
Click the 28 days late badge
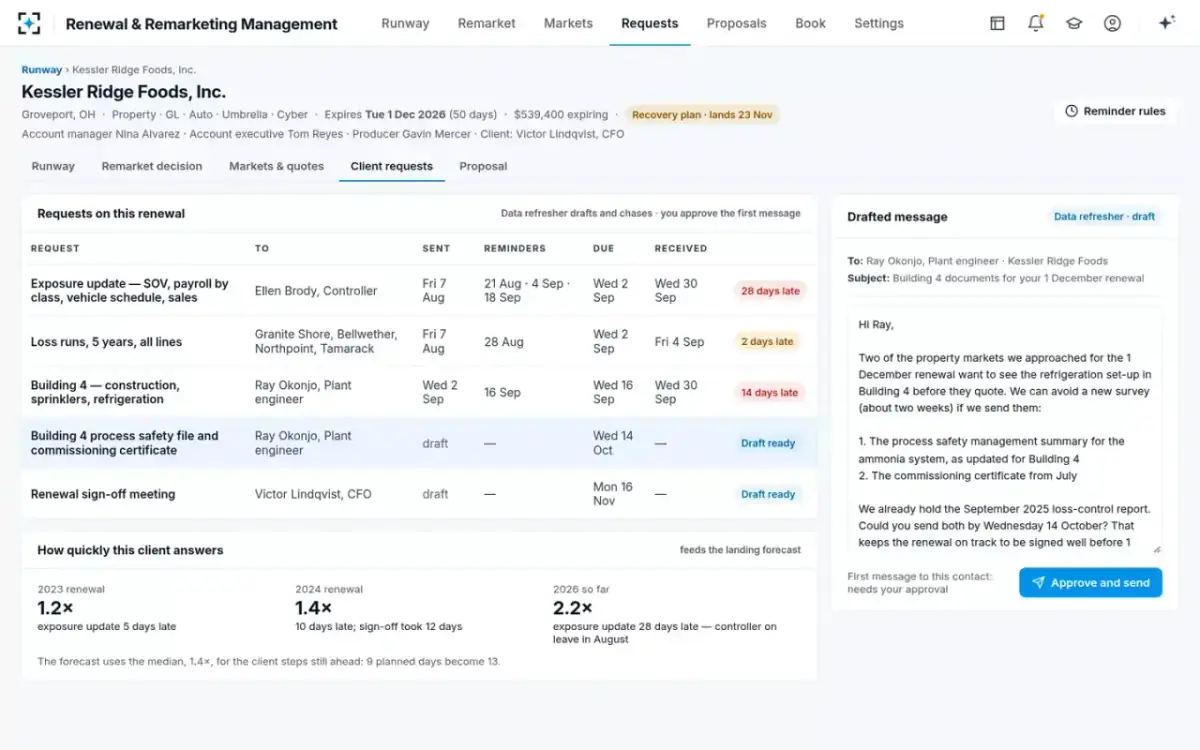point(770,291)
